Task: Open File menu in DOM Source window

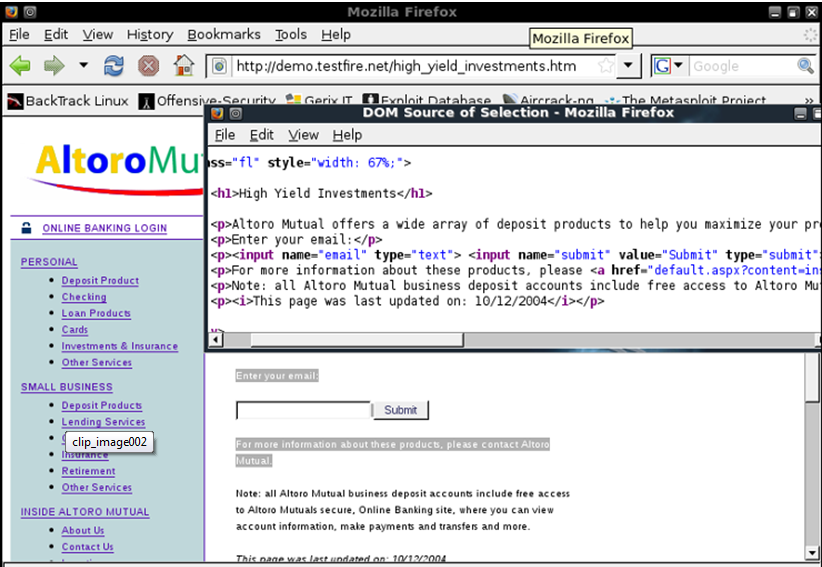Action: [x=225, y=135]
